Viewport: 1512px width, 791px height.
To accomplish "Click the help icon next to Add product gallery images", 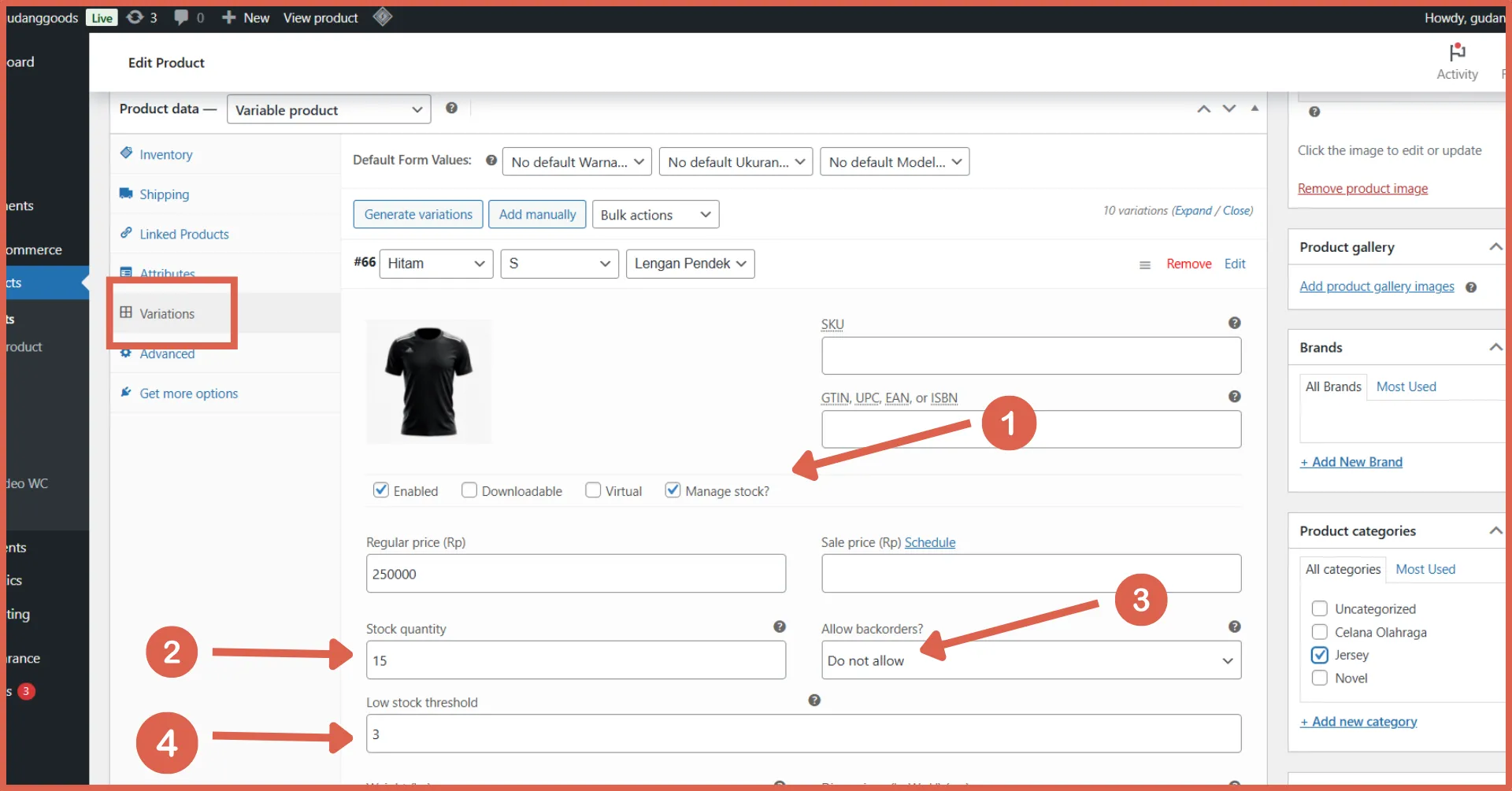I will 1472,287.
